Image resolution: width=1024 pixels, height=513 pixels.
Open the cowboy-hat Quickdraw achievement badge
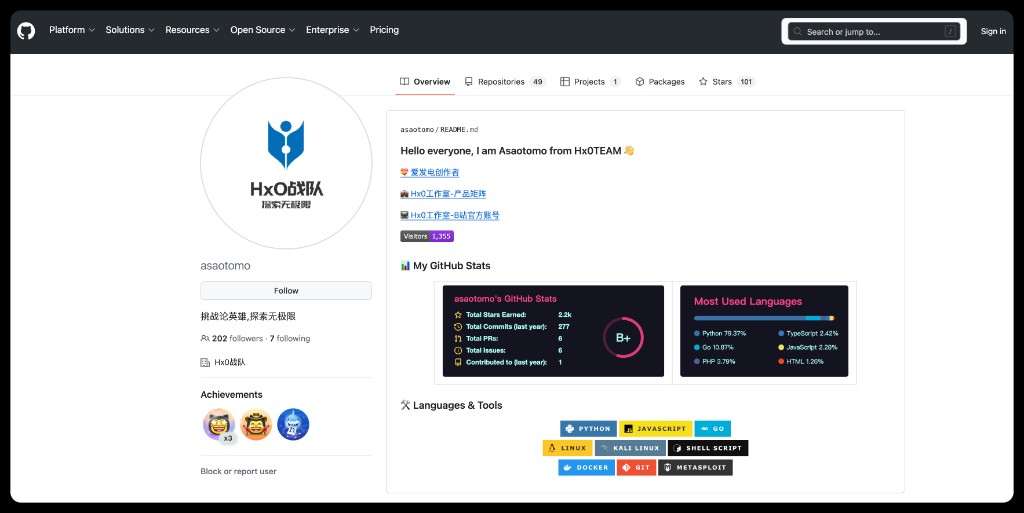(256, 425)
